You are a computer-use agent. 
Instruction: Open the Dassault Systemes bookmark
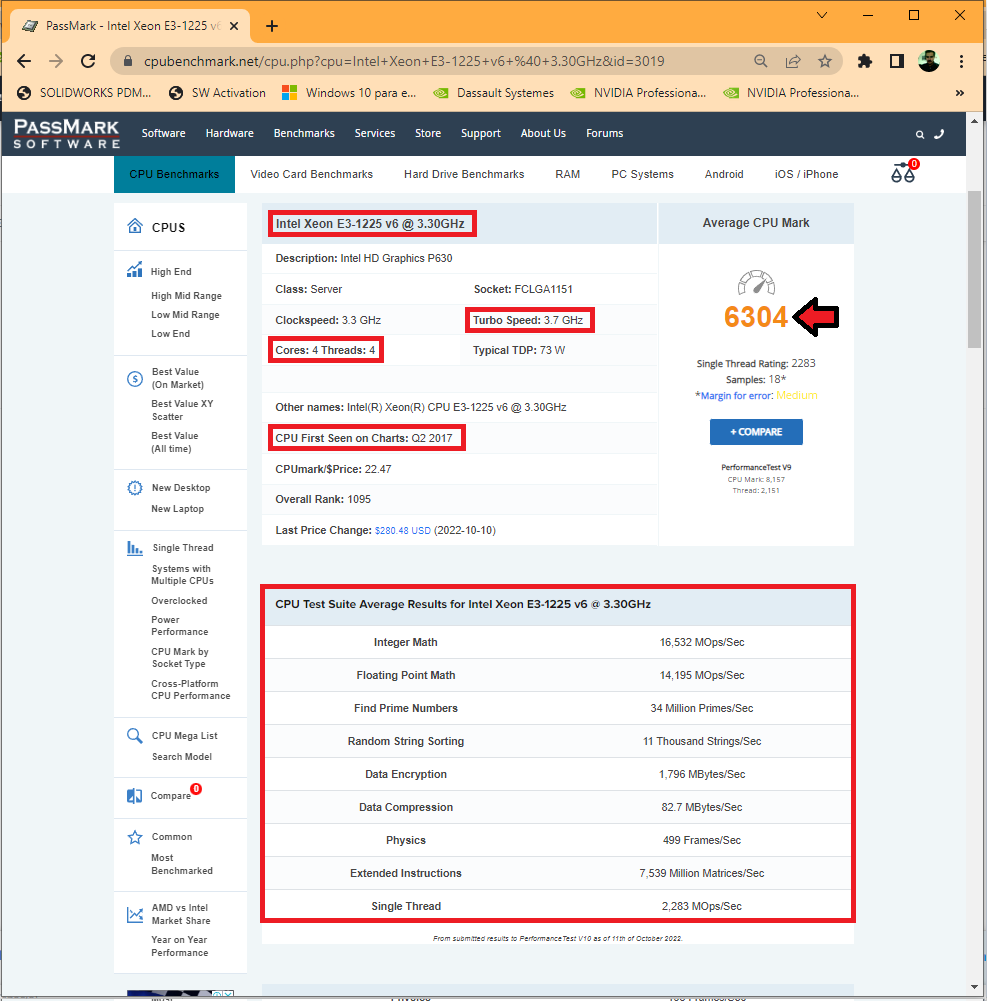click(x=494, y=93)
